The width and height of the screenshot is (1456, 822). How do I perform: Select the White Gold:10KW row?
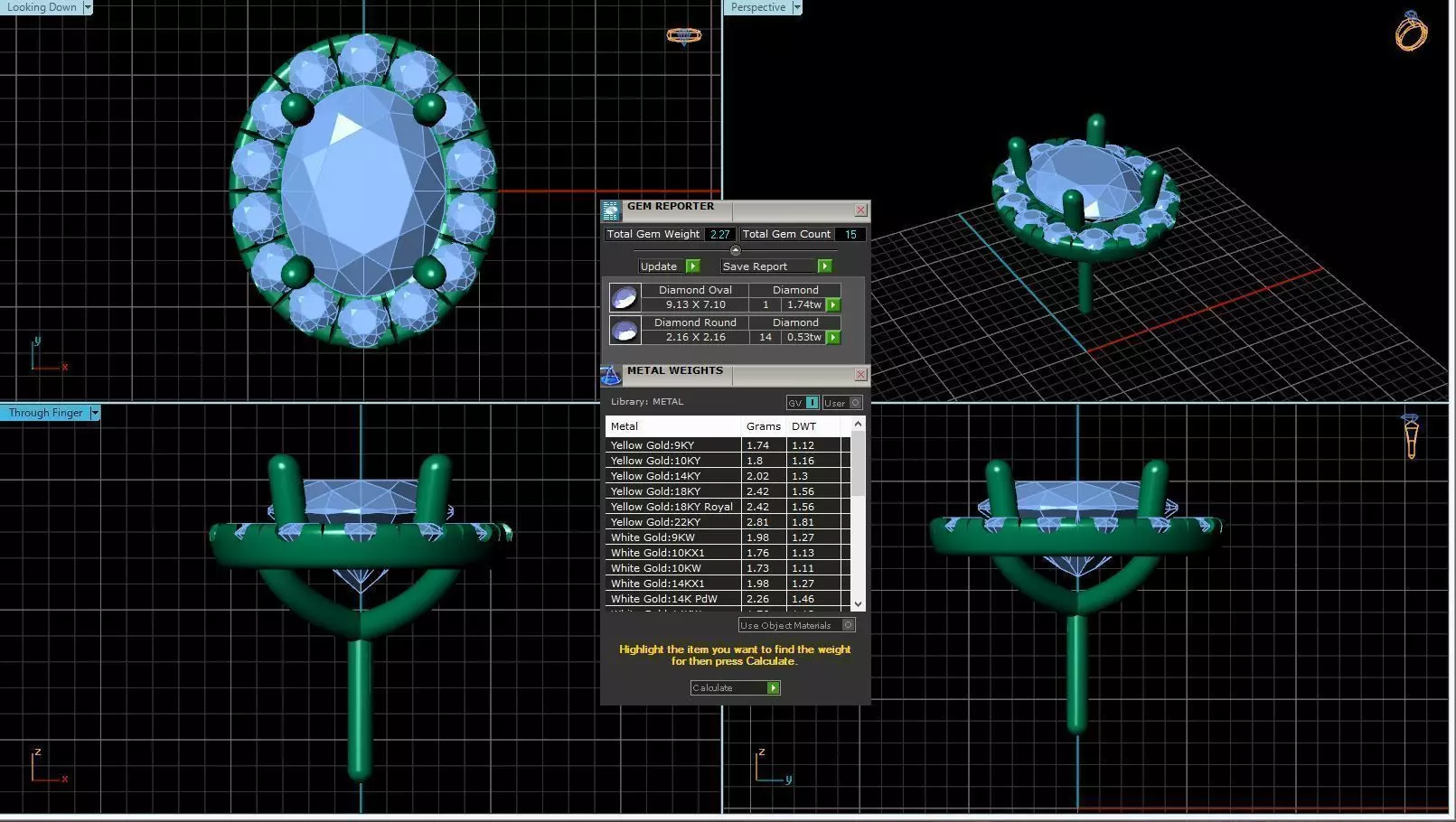[x=728, y=568]
